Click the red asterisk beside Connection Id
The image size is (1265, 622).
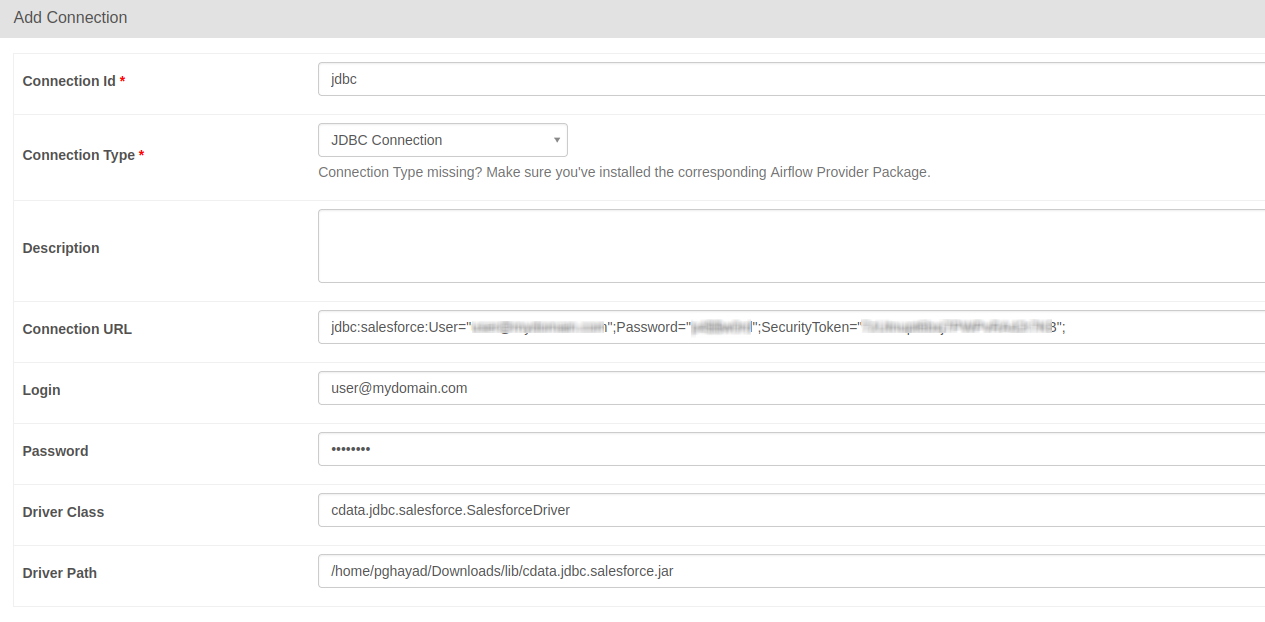click(122, 81)
